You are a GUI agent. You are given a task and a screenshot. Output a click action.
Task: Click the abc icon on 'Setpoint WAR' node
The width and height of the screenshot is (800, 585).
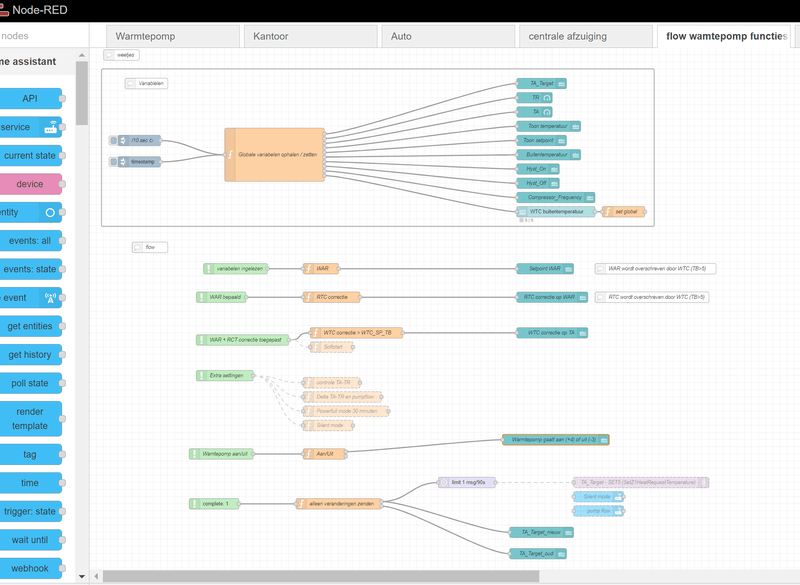568,268
